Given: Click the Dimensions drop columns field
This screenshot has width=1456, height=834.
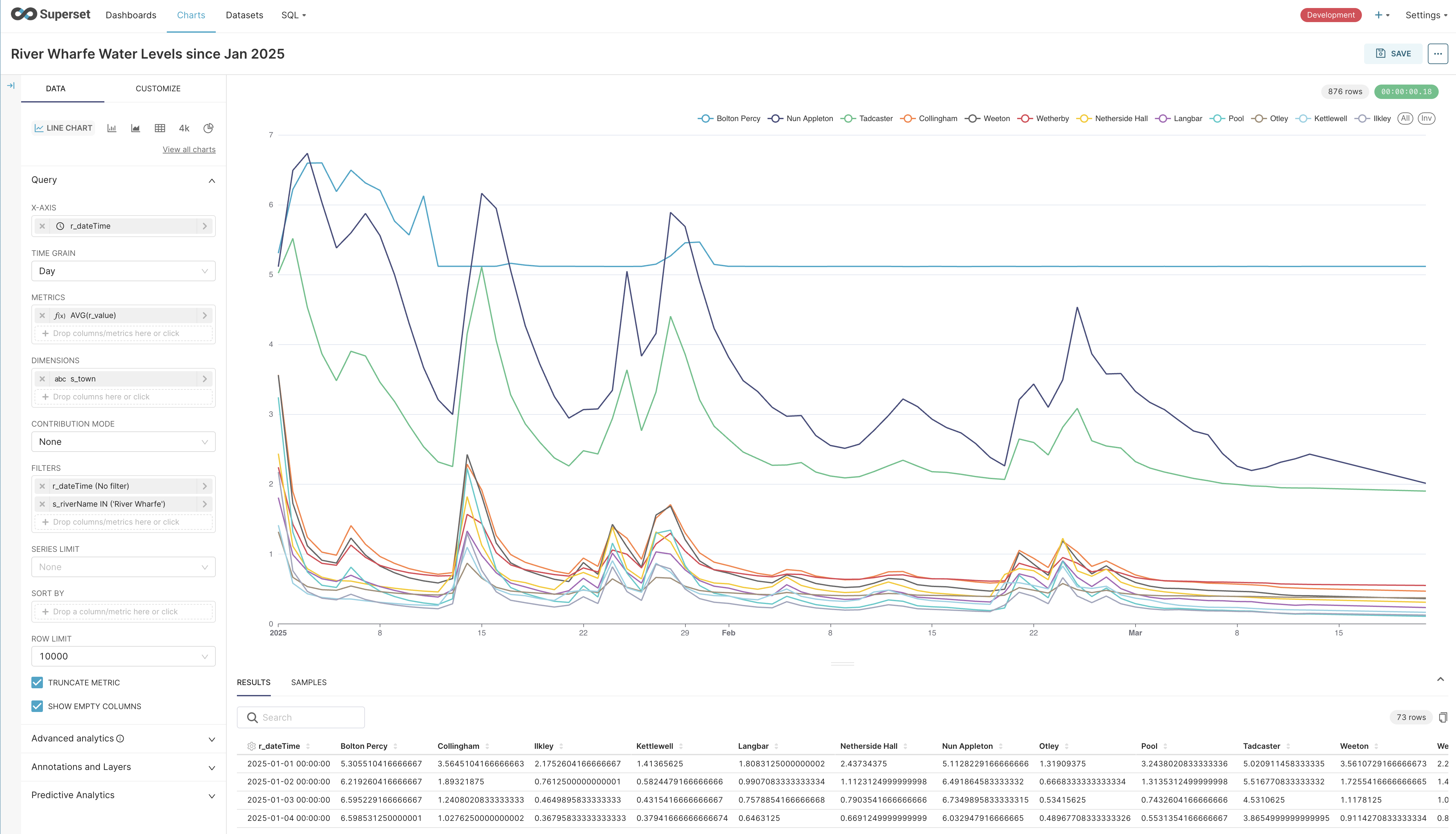Looking at the screenshot, I should pyautogui.click(x=123, y=397).
